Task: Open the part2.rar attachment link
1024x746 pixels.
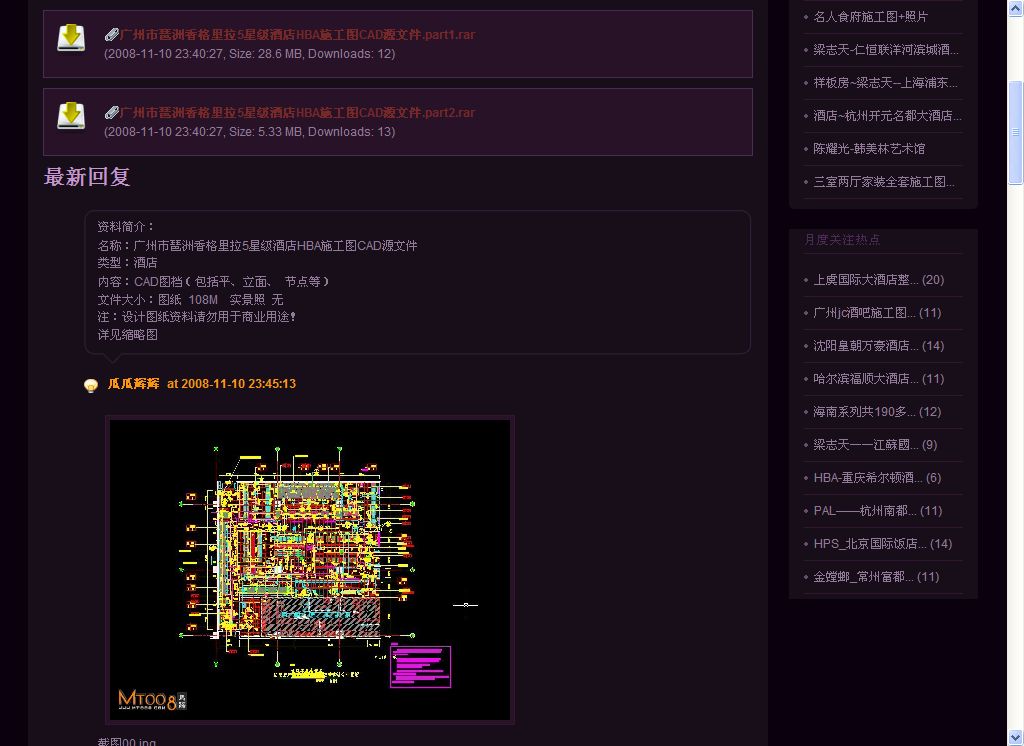Action: (x=297, y=112)
